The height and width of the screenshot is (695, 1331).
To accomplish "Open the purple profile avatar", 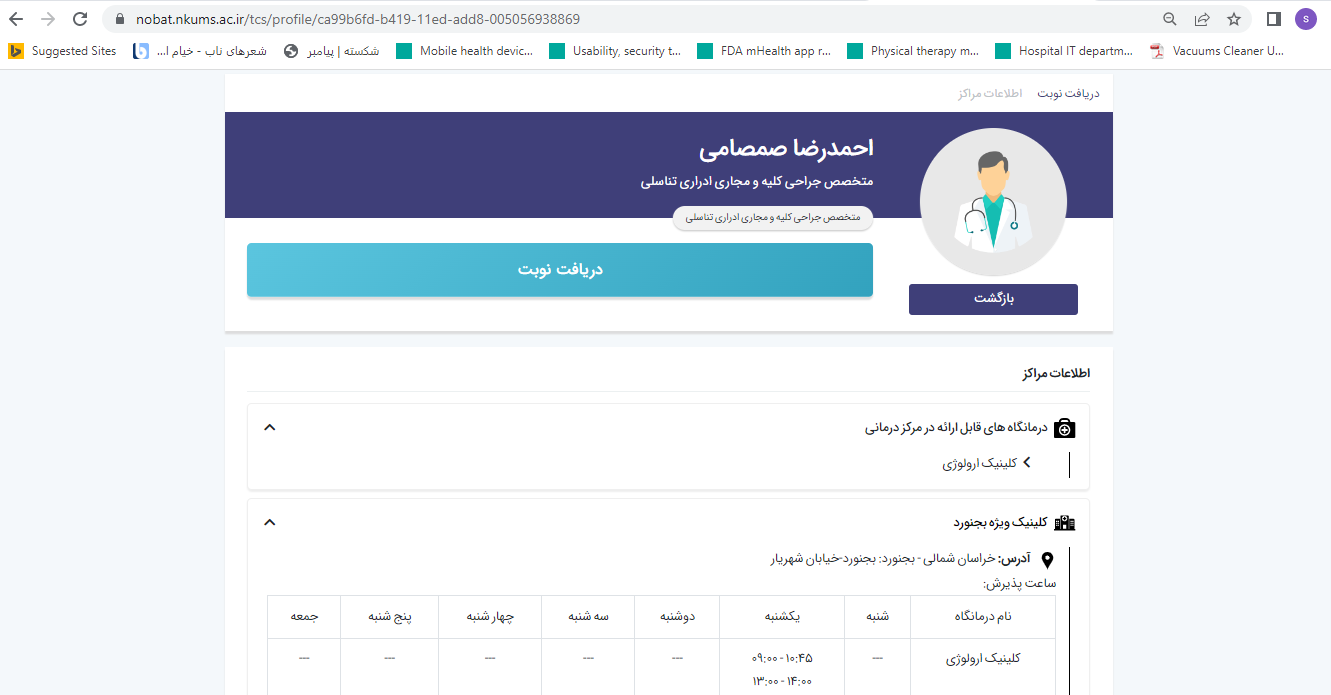I will [x=1306, y=19].
